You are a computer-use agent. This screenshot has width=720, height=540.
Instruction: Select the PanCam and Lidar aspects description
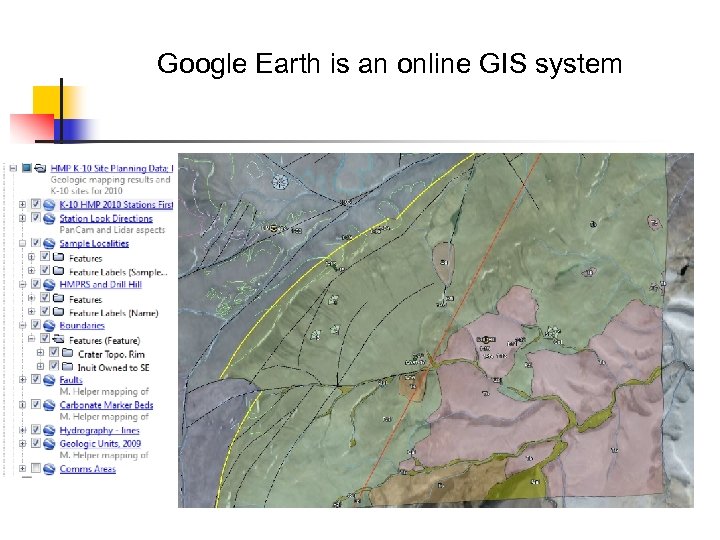click(112, 230)
